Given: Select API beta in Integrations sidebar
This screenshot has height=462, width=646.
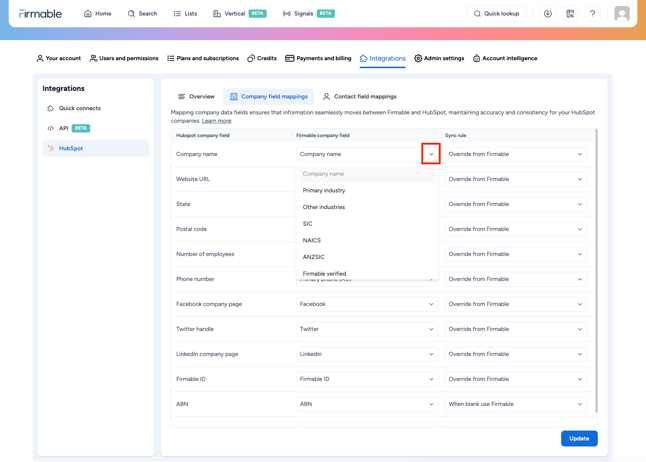Looking at the screenshot, I should pos(96,128).
